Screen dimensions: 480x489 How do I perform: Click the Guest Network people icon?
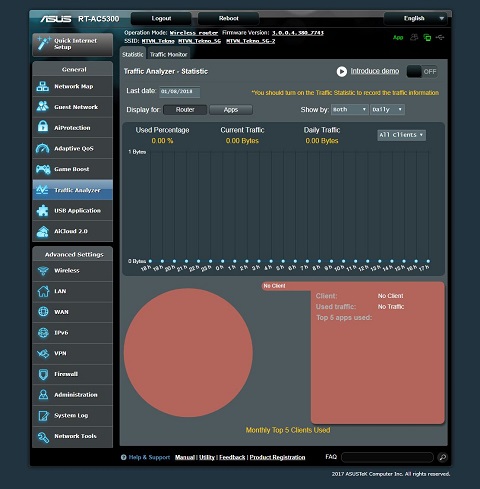(43, 107)
